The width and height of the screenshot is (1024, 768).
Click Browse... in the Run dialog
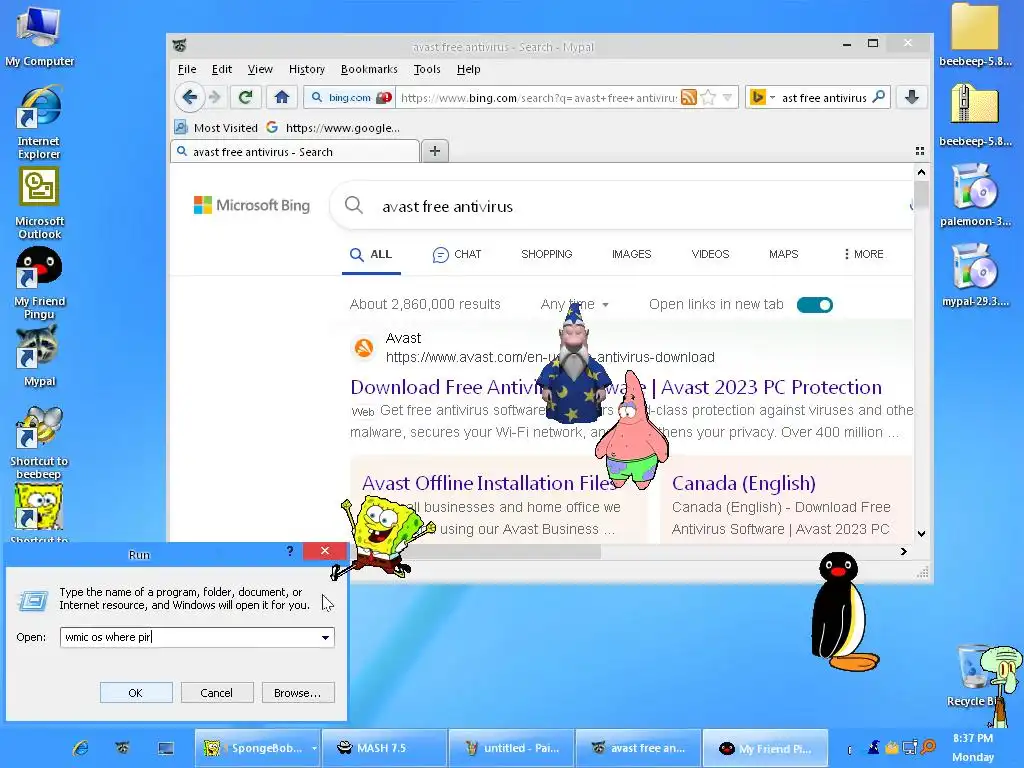(x=298, y=693)
